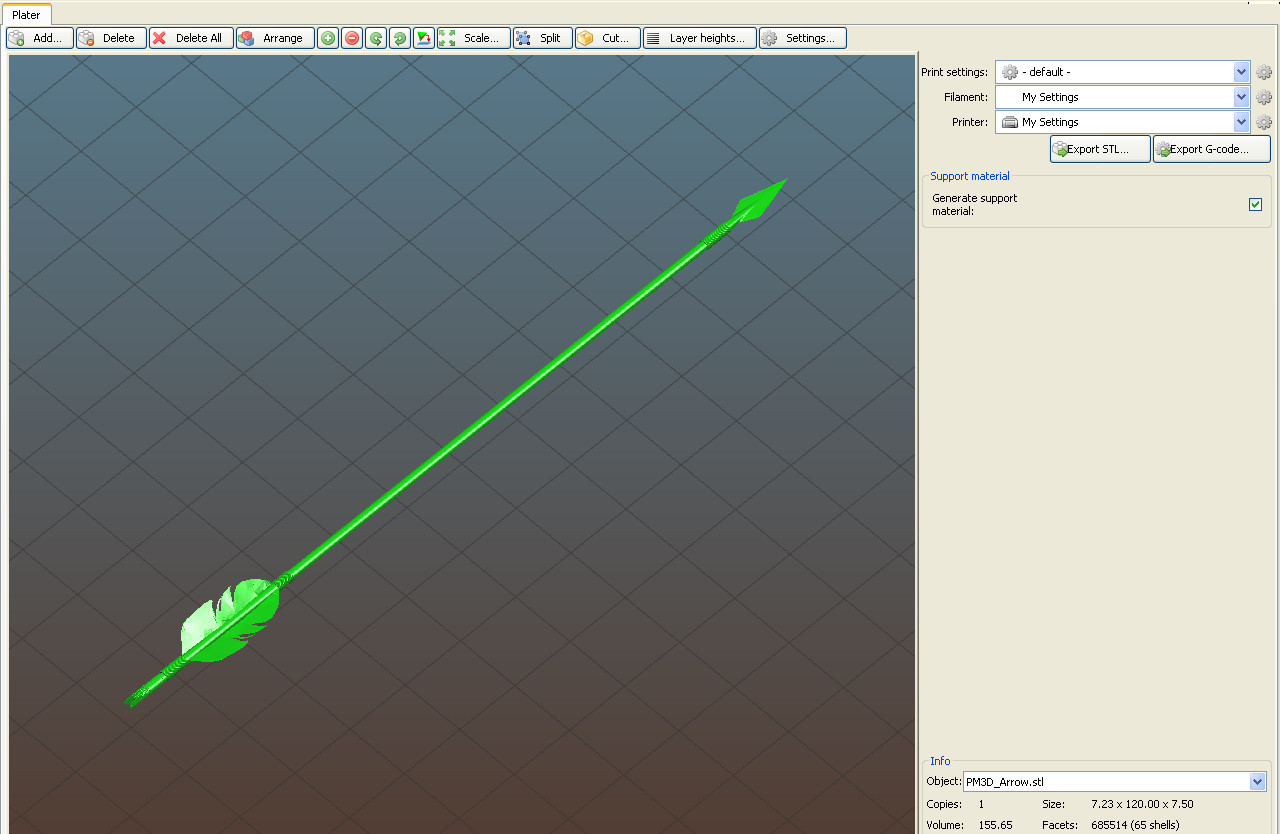Click the Export G-code button
This screenshot has height=834, width=1280.
pos(1211,148)
